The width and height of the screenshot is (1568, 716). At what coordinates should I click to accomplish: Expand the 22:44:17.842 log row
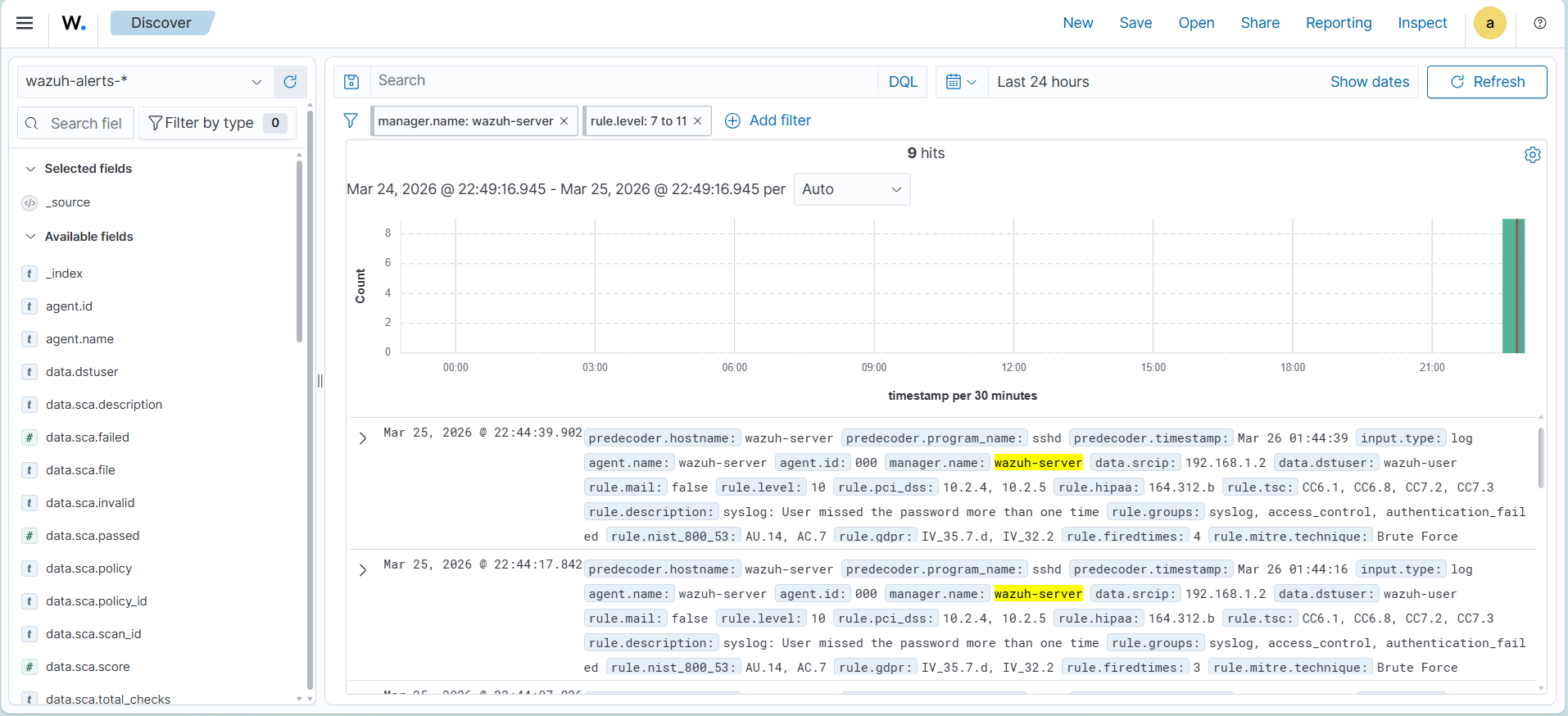pos(362,569)
